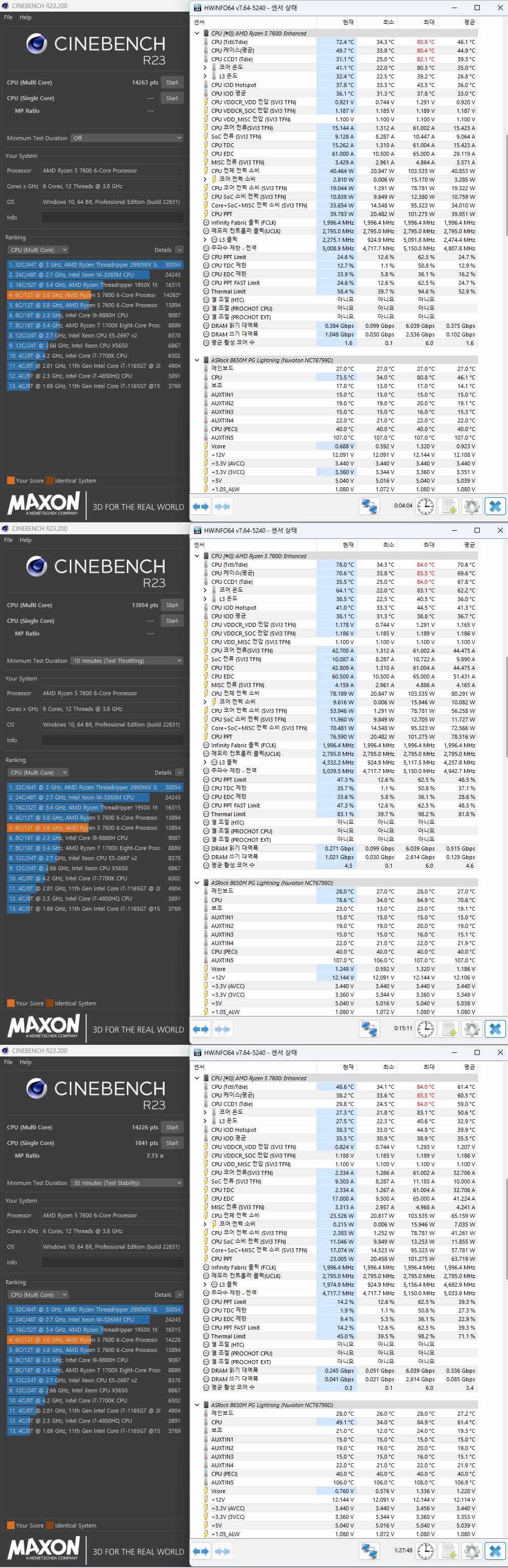Click the greyed collapse arrows in the 0:04:04 HWiNFO toolbar
Image resolution: width=508 pixels, height=1568 pixels.
tap(223, 506)
